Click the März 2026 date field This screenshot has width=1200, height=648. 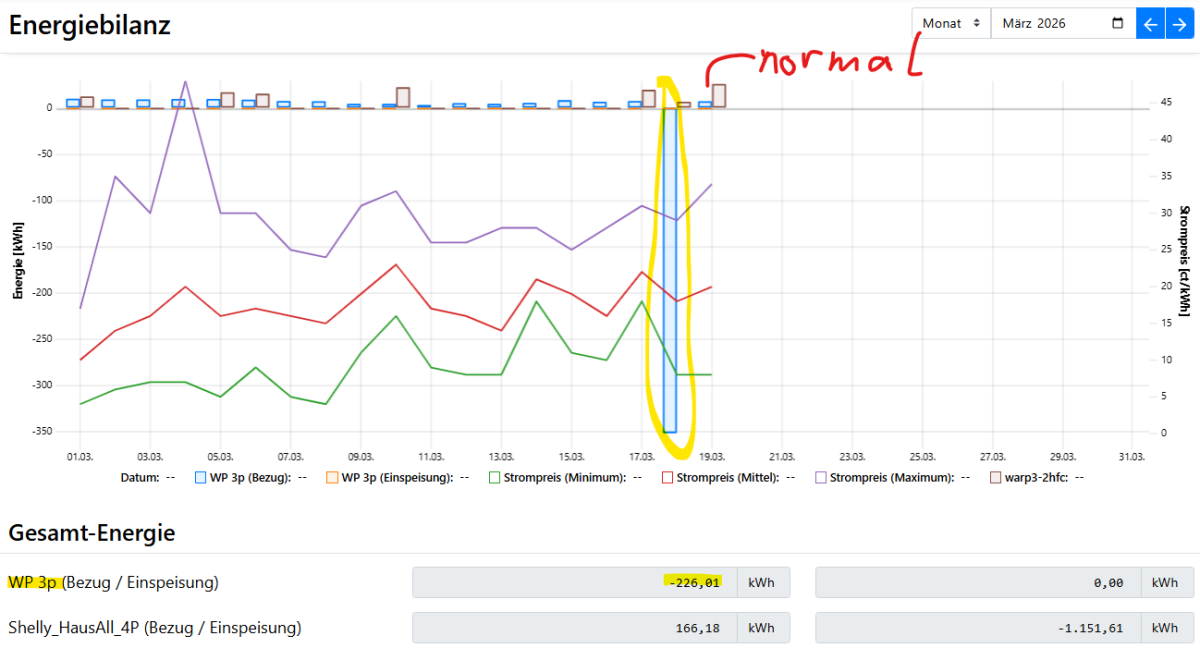(1050, 24)
